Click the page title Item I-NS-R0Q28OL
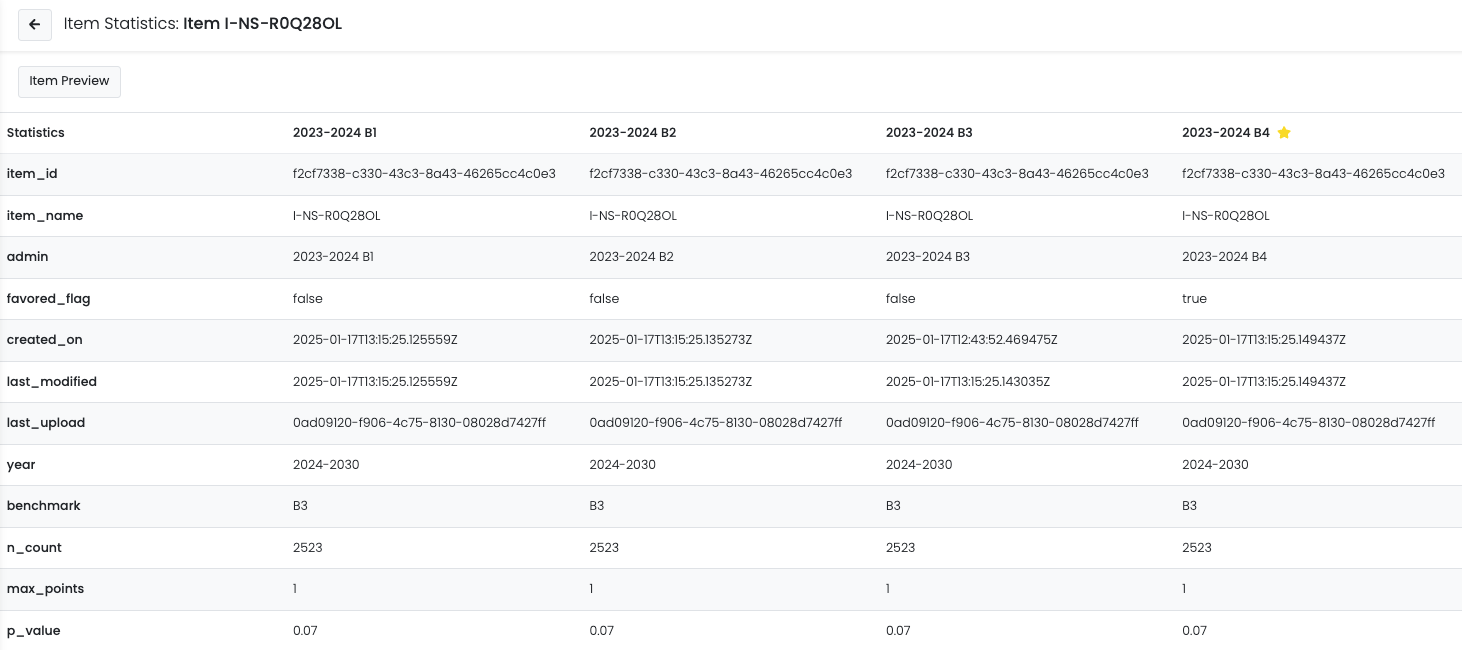1462x650 pixels. [x=262, y=24]
